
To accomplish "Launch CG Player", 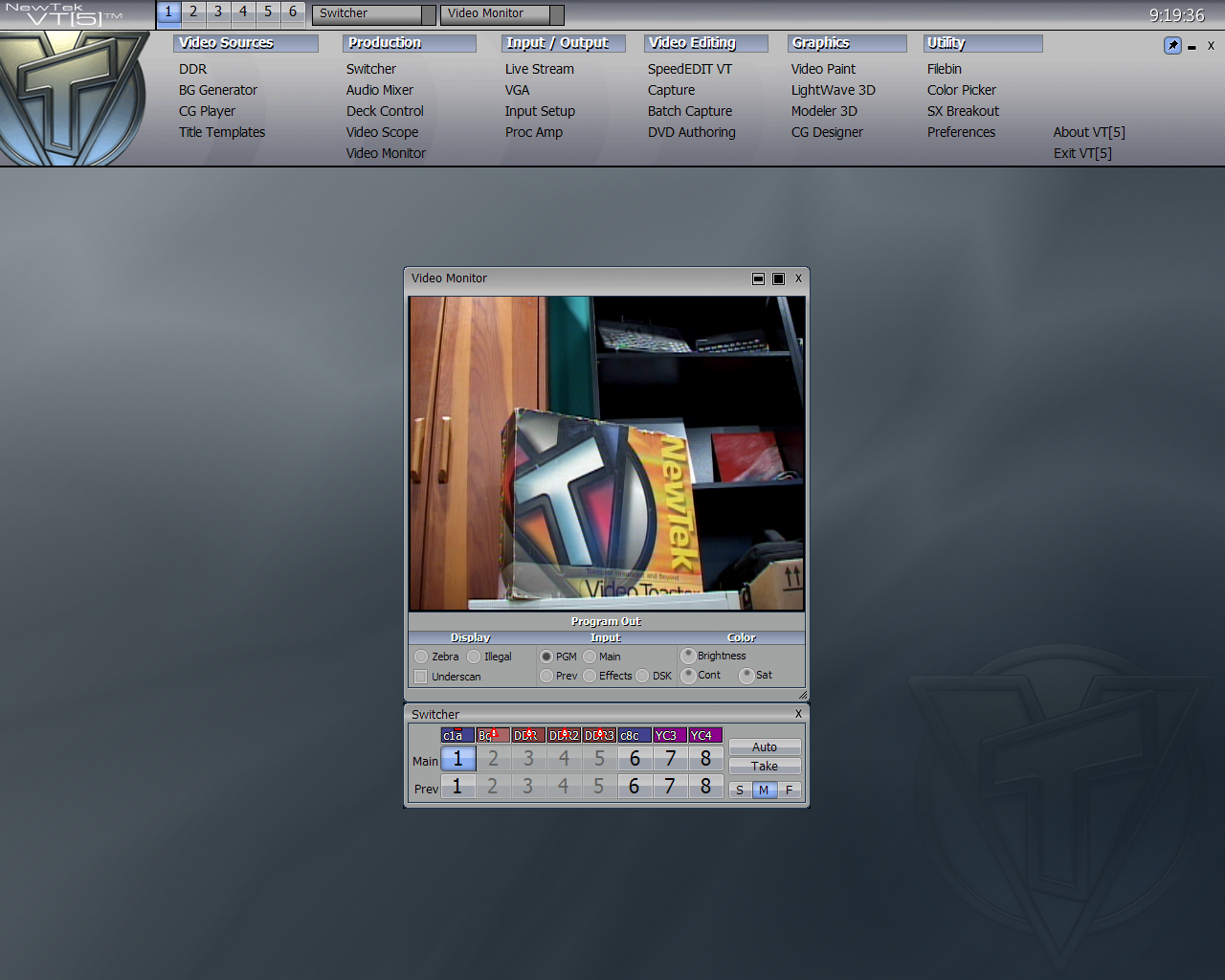I will [x=207, y=111].
